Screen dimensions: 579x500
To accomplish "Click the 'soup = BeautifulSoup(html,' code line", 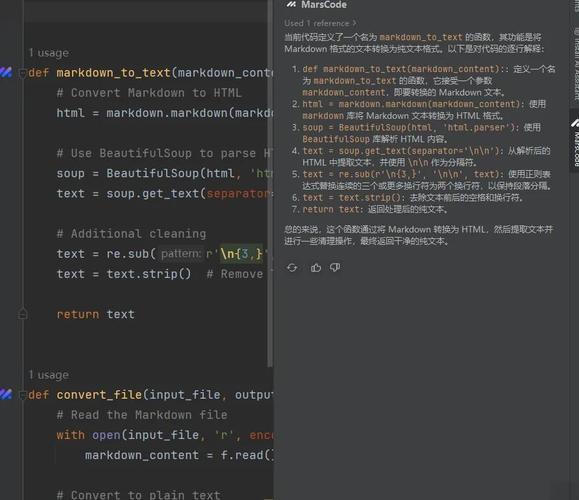I will click(x=165, y=173).
